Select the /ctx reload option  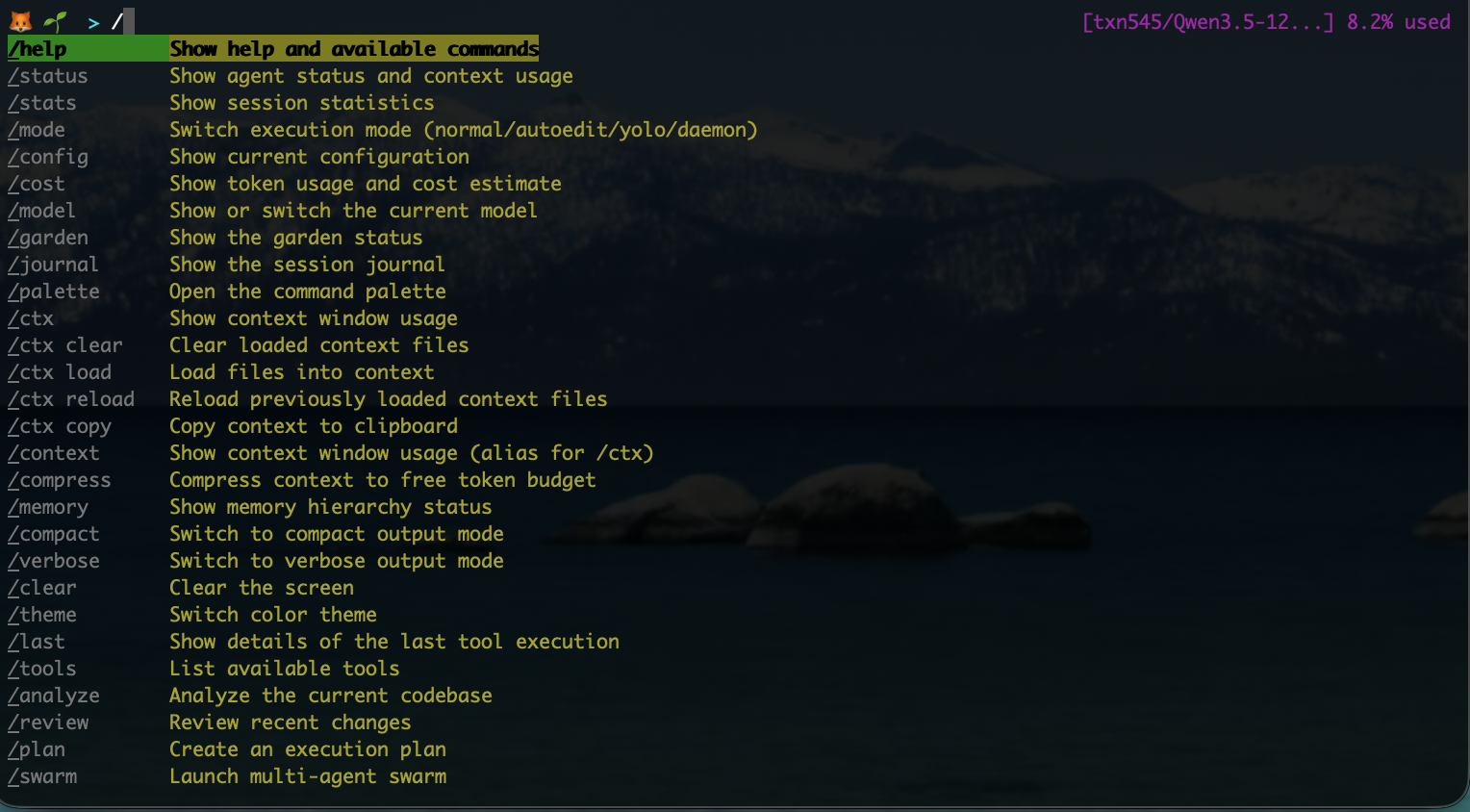[71, 399]
